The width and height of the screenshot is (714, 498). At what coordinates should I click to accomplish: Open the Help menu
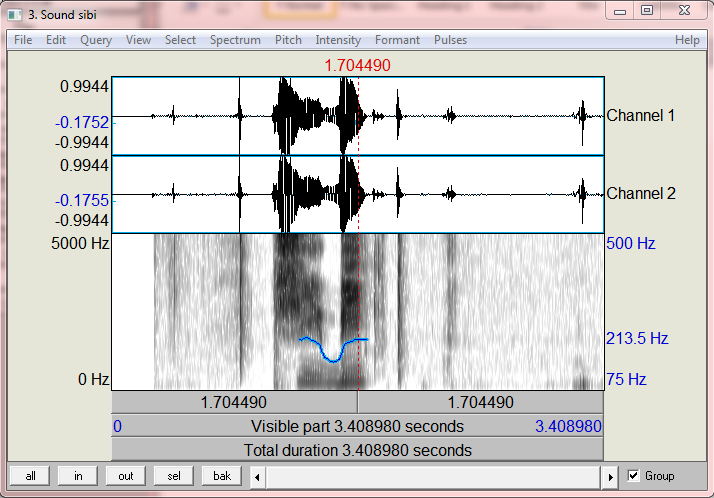[x=687, y=40]
